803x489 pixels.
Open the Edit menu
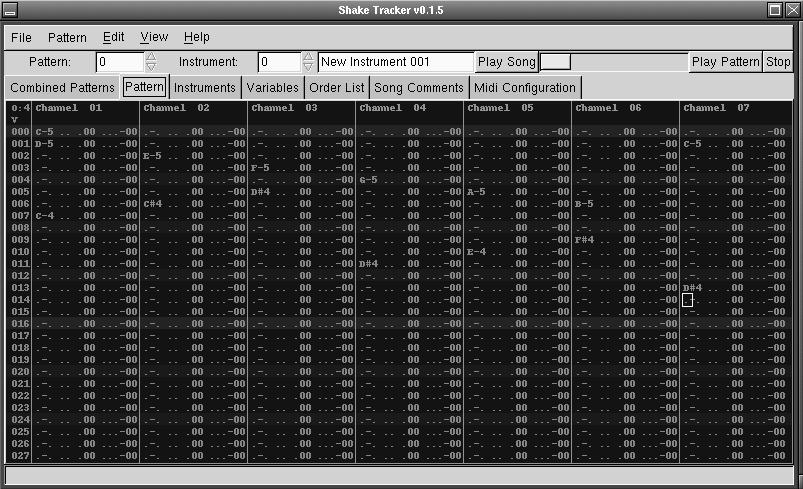(113, 37)
